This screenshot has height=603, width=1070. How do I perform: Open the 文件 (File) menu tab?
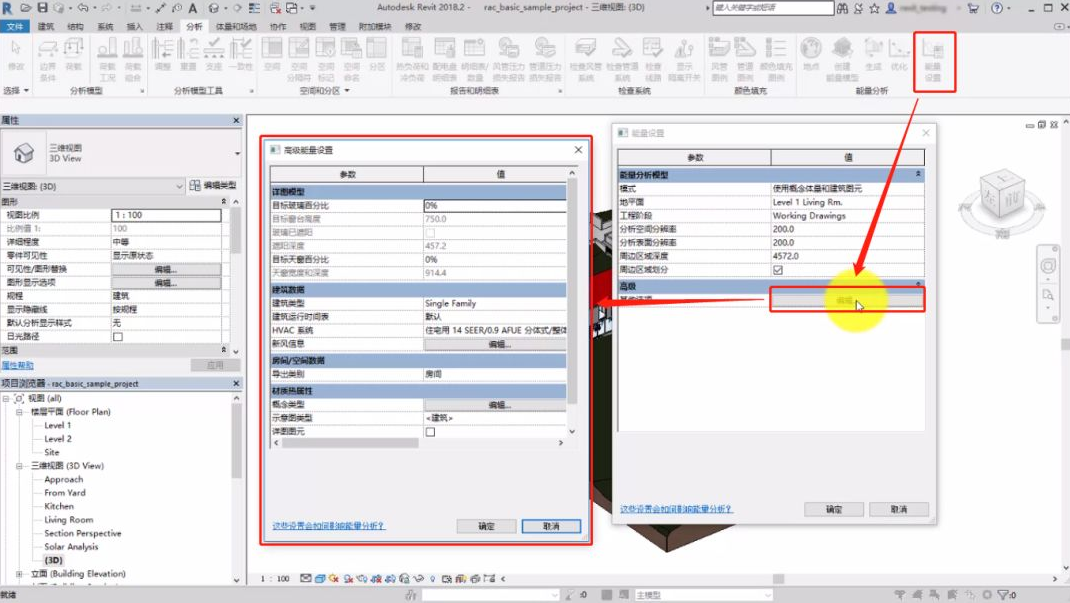tap(16, 27)
